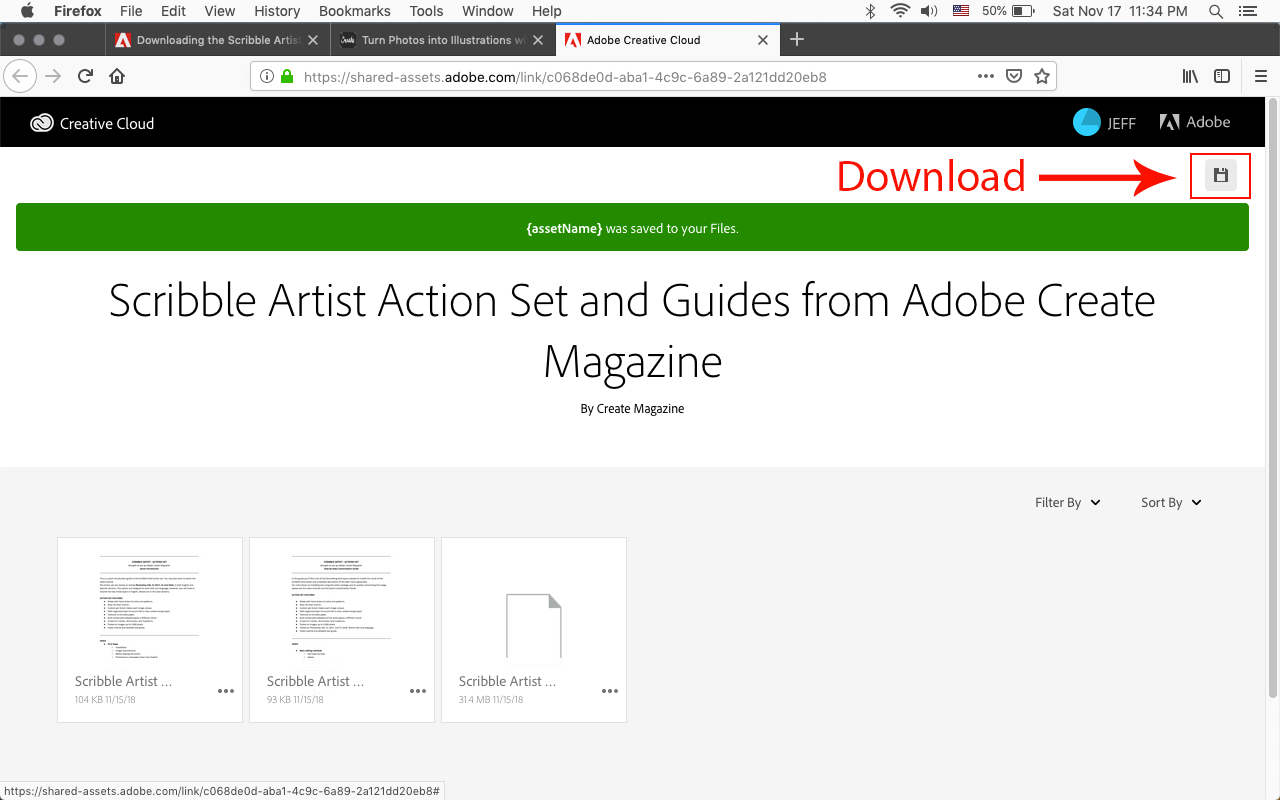
Task: Open the Bookmarks menu
Action: (355, 11)
